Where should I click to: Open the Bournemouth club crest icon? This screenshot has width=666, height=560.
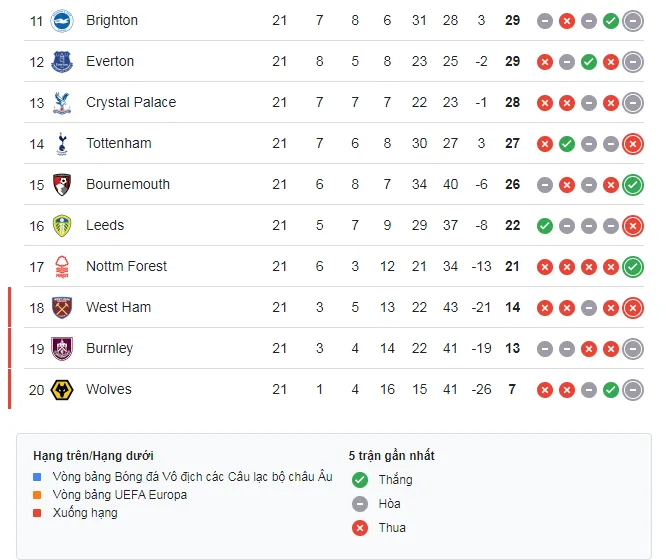(x=62, y=184)
